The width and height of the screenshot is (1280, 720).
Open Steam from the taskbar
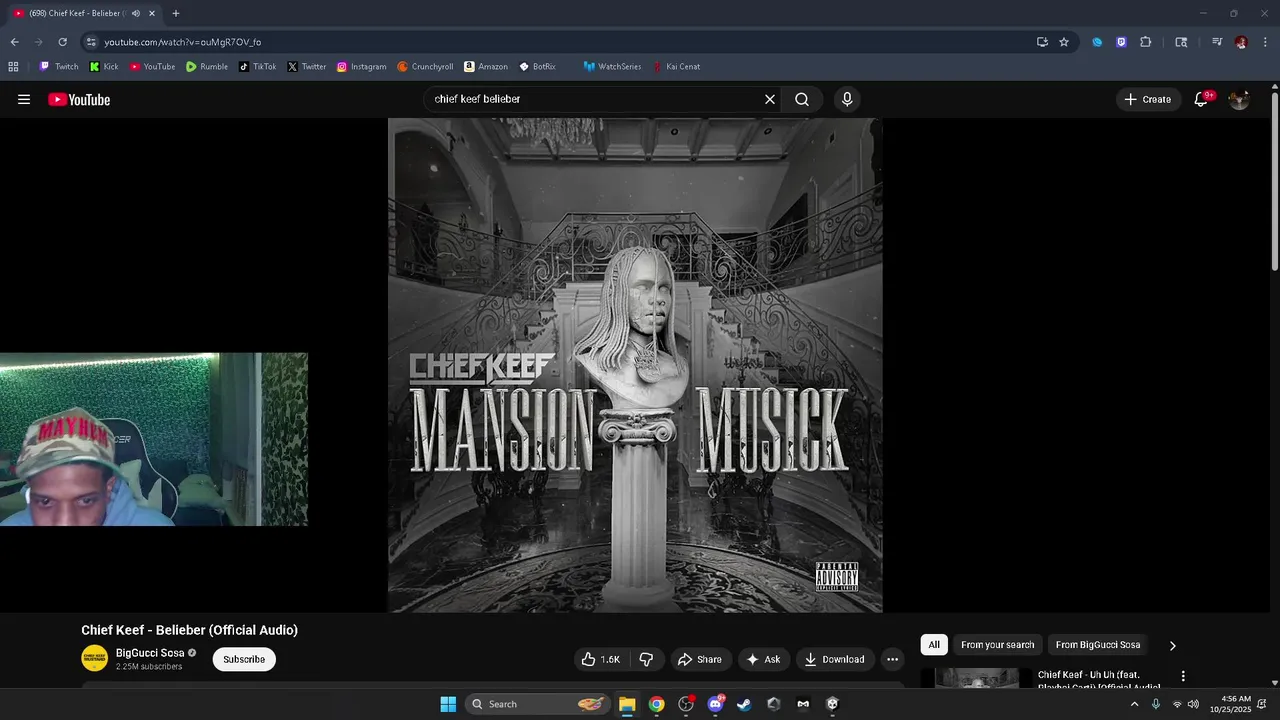[744, 704]
